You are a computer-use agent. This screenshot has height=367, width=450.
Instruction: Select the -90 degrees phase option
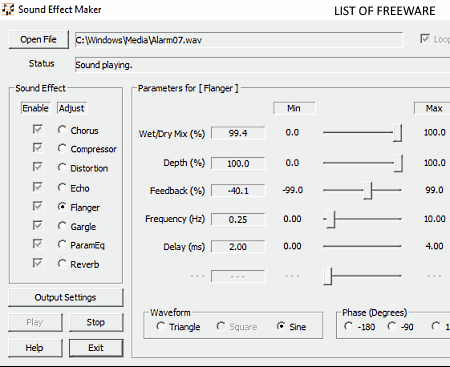click(392, 326)
